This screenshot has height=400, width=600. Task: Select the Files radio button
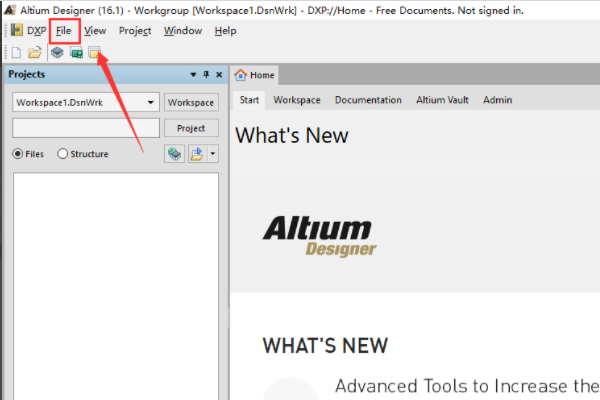[18, 153]
